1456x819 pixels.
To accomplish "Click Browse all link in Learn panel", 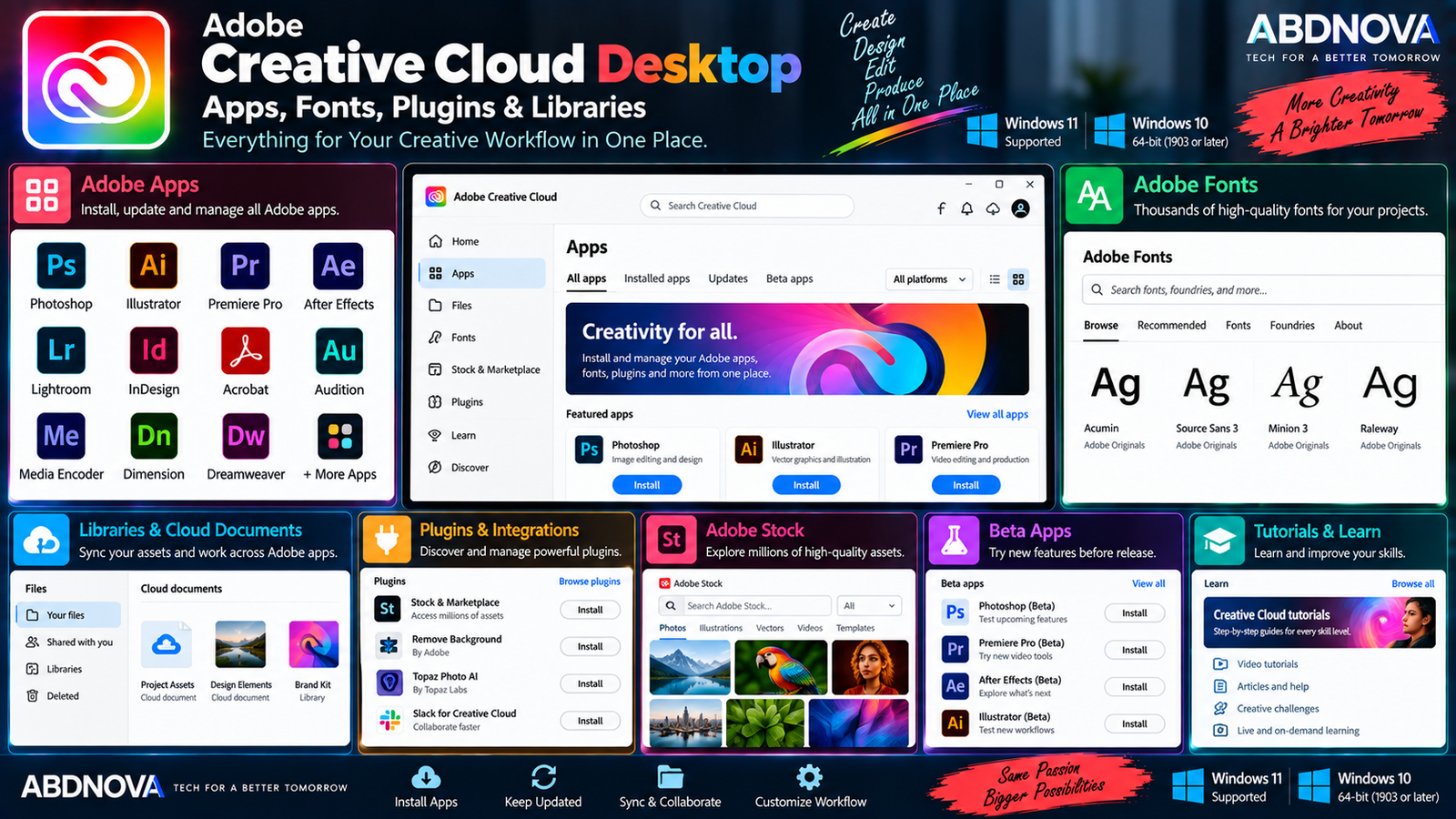I will [1412, 583].
